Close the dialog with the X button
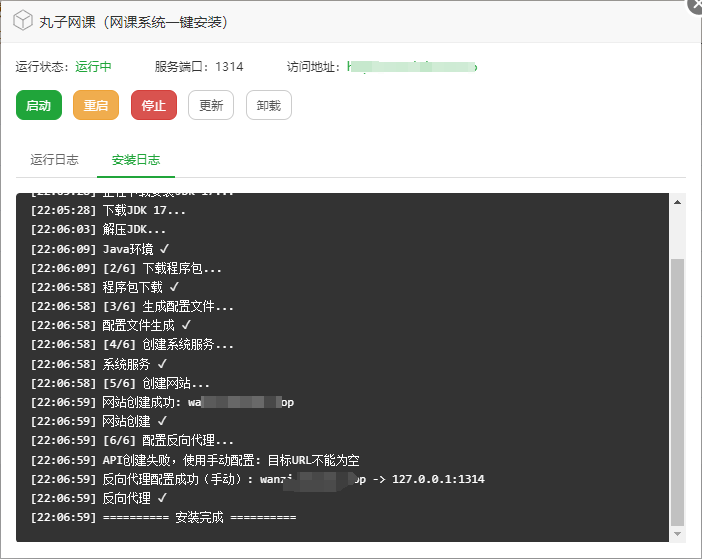Viewport: 702px width, 559px height. (x=696, y=6)
